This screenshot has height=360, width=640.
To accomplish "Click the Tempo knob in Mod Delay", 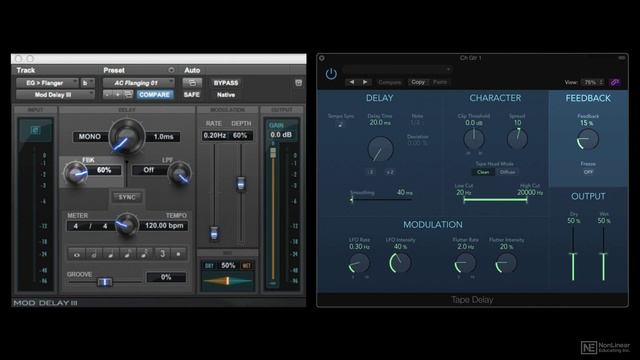I will [126, 225].
